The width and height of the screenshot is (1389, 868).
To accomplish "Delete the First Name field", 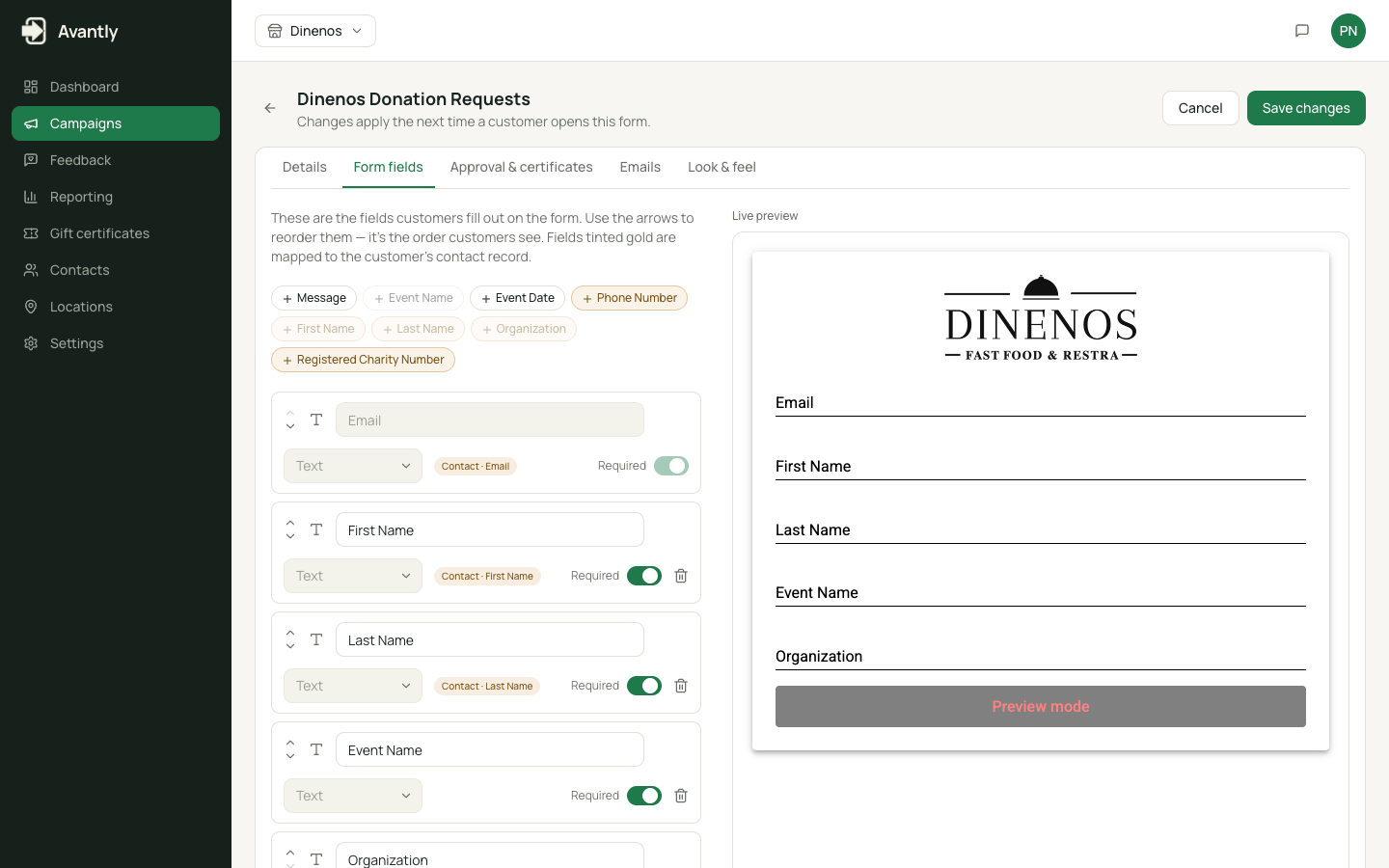I will tap(681, 576).
